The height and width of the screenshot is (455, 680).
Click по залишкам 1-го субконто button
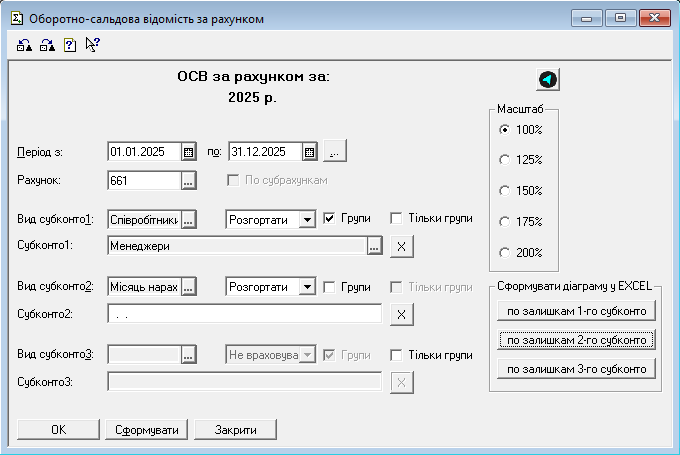click(x=576, y=311)
